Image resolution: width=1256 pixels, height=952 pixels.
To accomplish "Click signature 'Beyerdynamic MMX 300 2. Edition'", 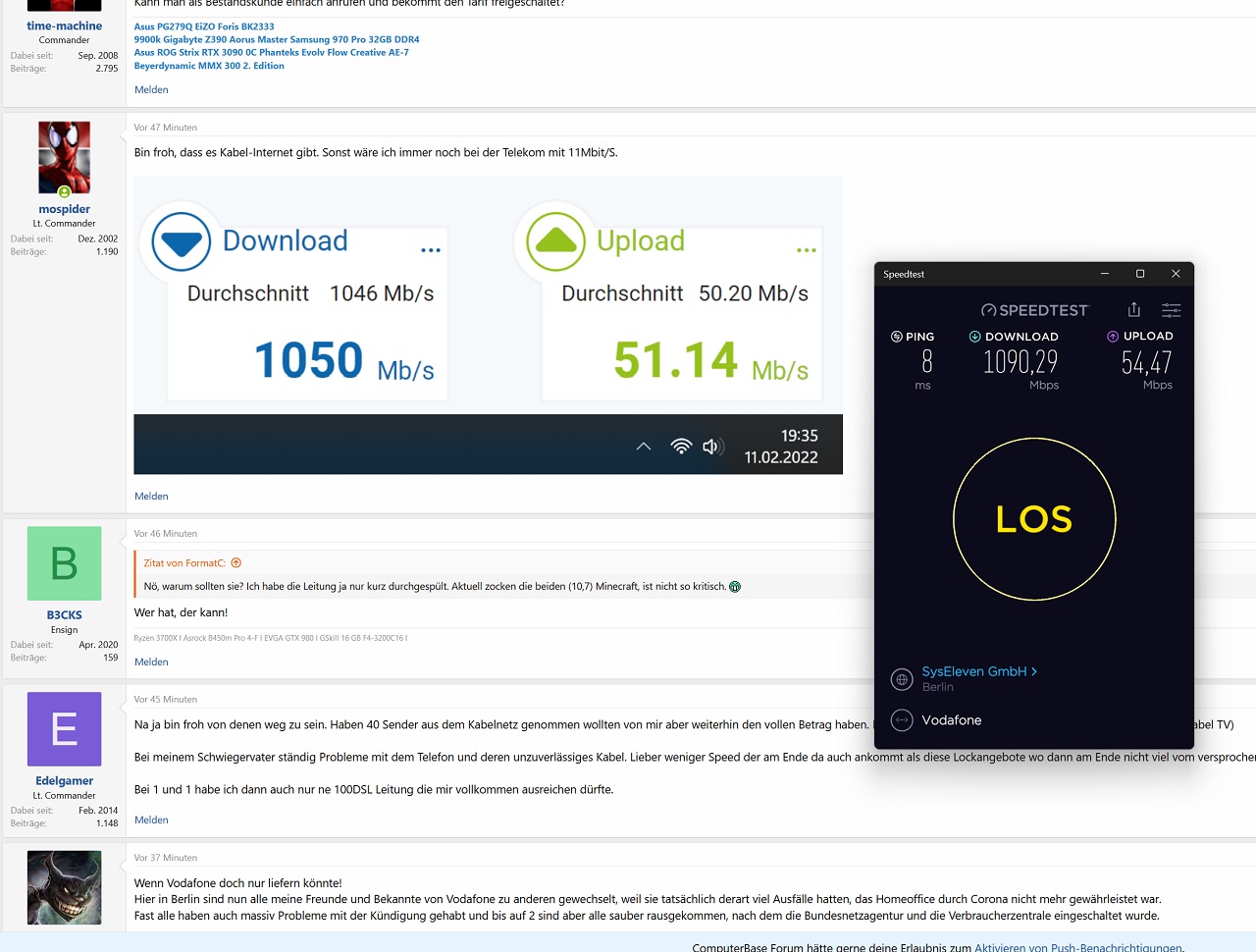I will 209,66.
